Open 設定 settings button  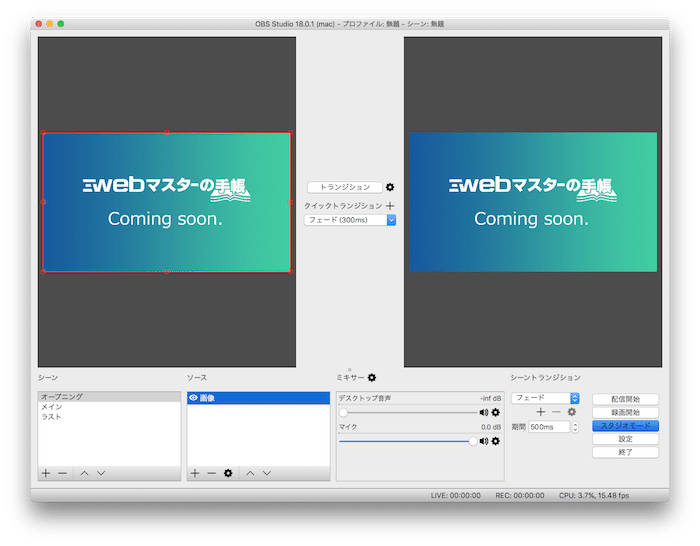[625, 439]
